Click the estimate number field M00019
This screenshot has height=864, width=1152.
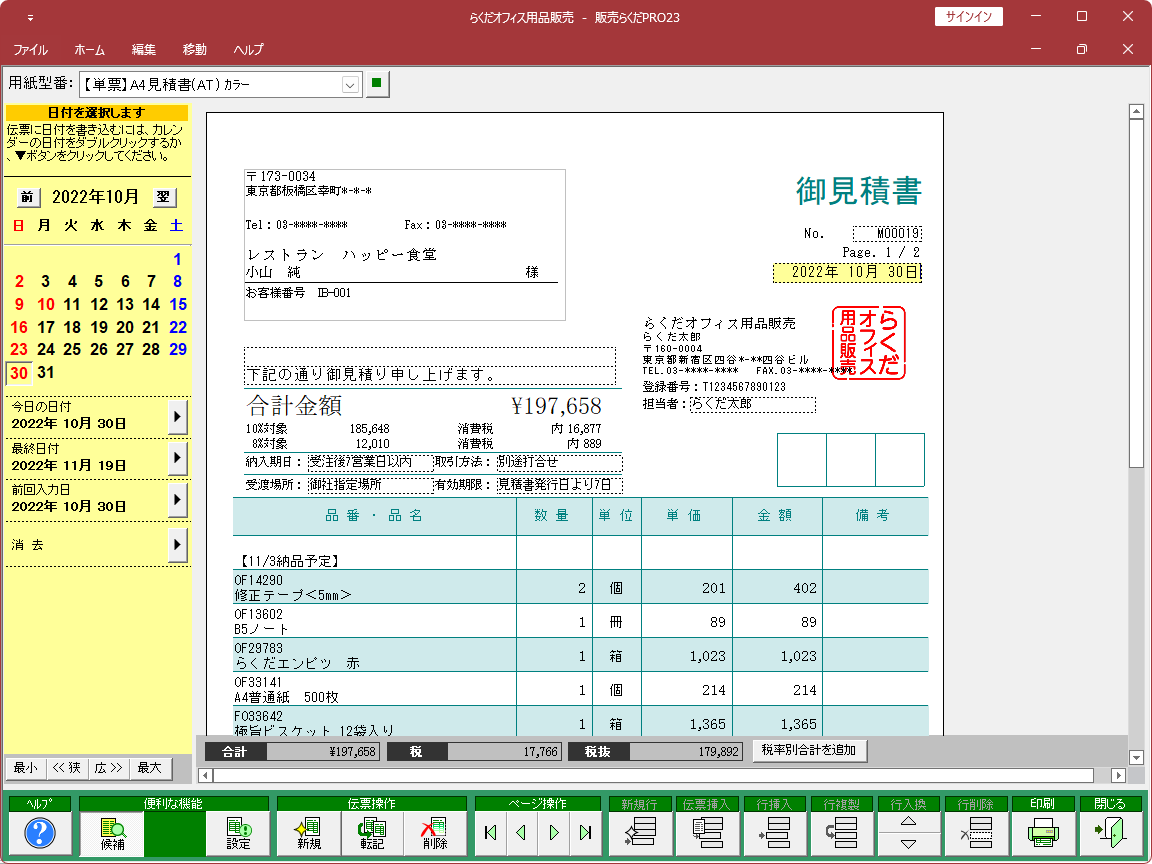(x=887, y=234)
